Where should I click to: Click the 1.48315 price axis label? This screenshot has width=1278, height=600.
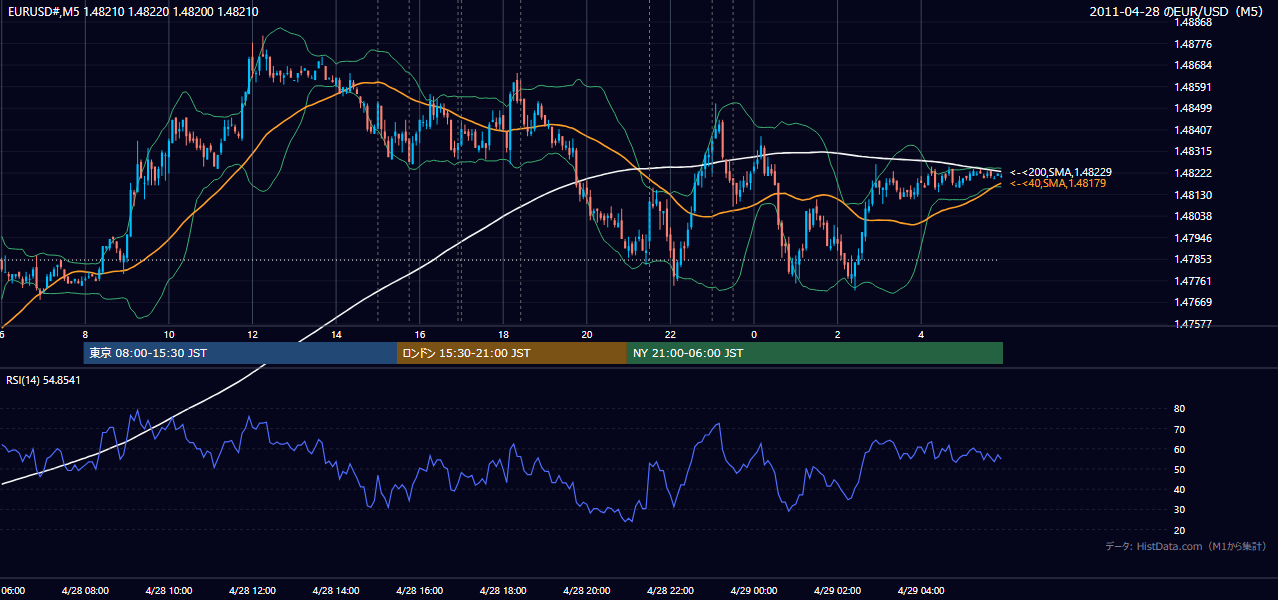(1193, 151)
